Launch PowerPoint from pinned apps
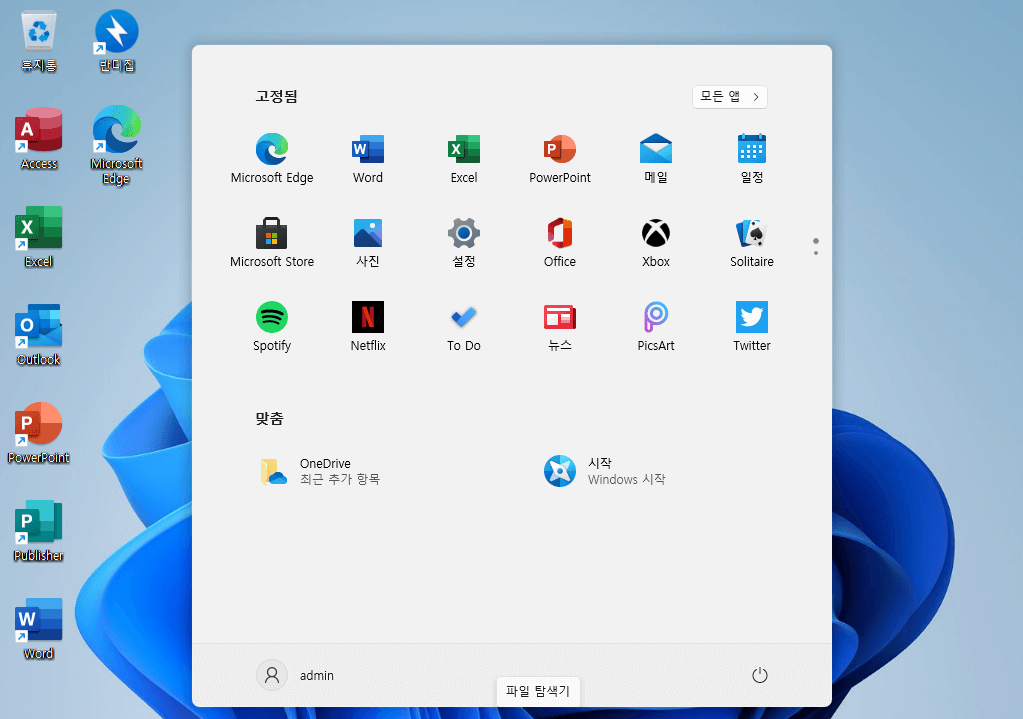This screenshot has width=1023, height=719. [559, 159]
